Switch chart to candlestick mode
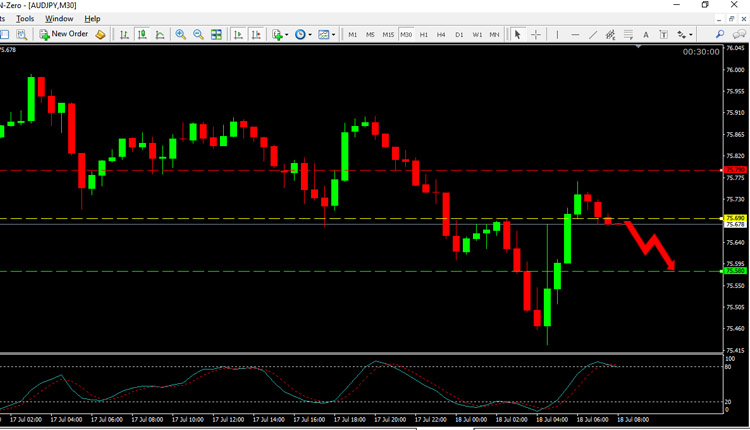The width and height of the screenshot is (750, 430). [142, 34]
